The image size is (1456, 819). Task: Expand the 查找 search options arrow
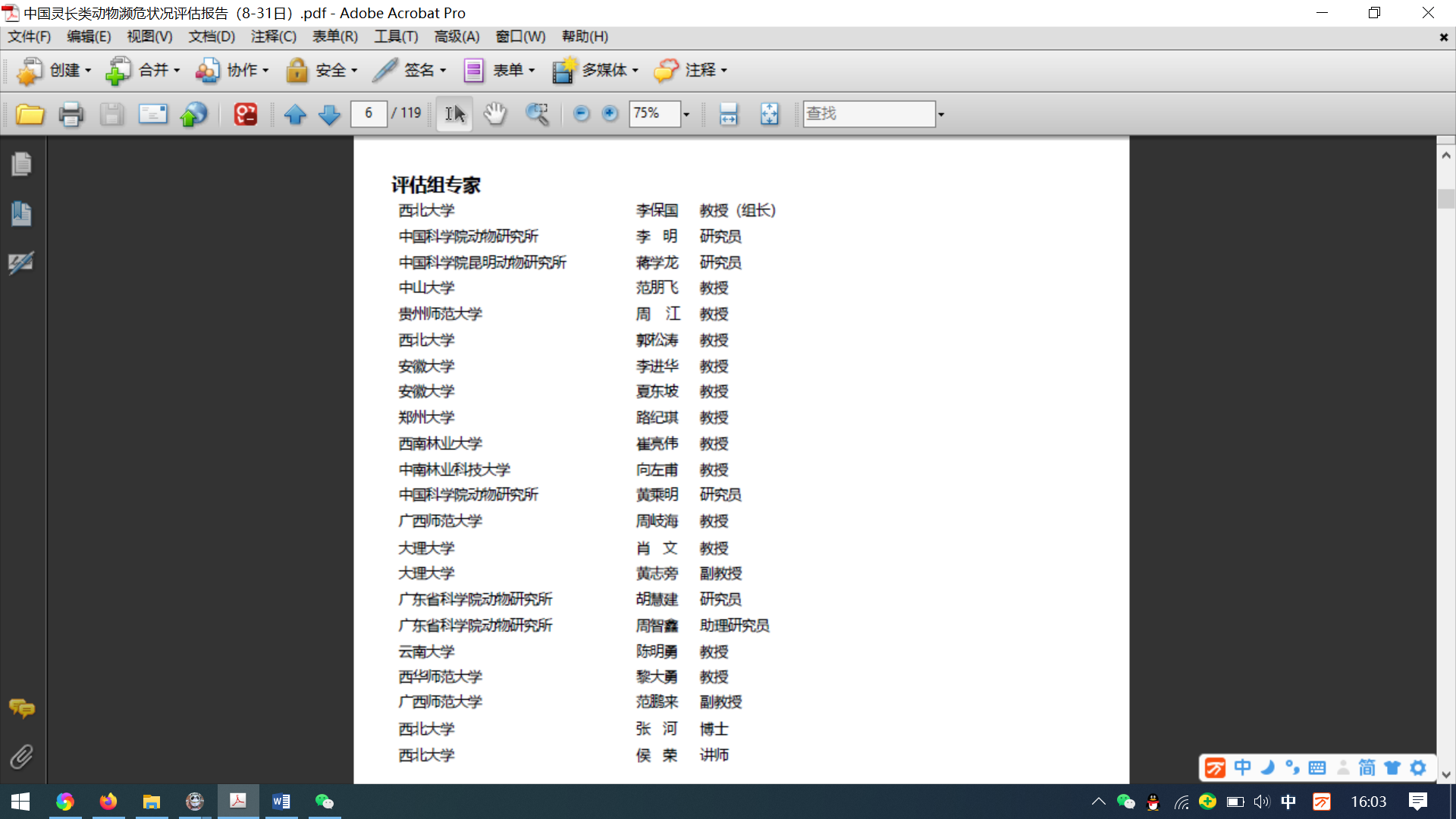coord(941,115)
